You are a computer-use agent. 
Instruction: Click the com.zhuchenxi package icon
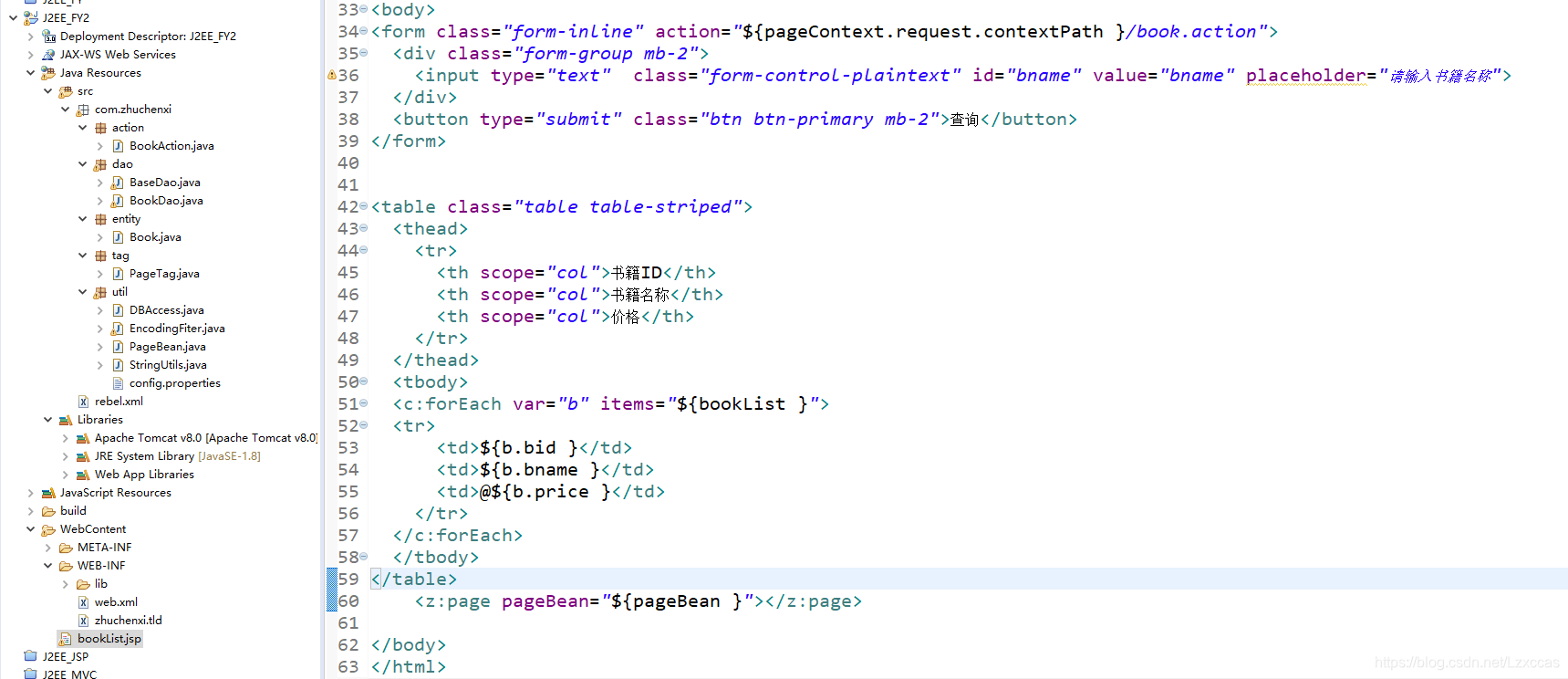pyautogui.click(x=83, y=110)
